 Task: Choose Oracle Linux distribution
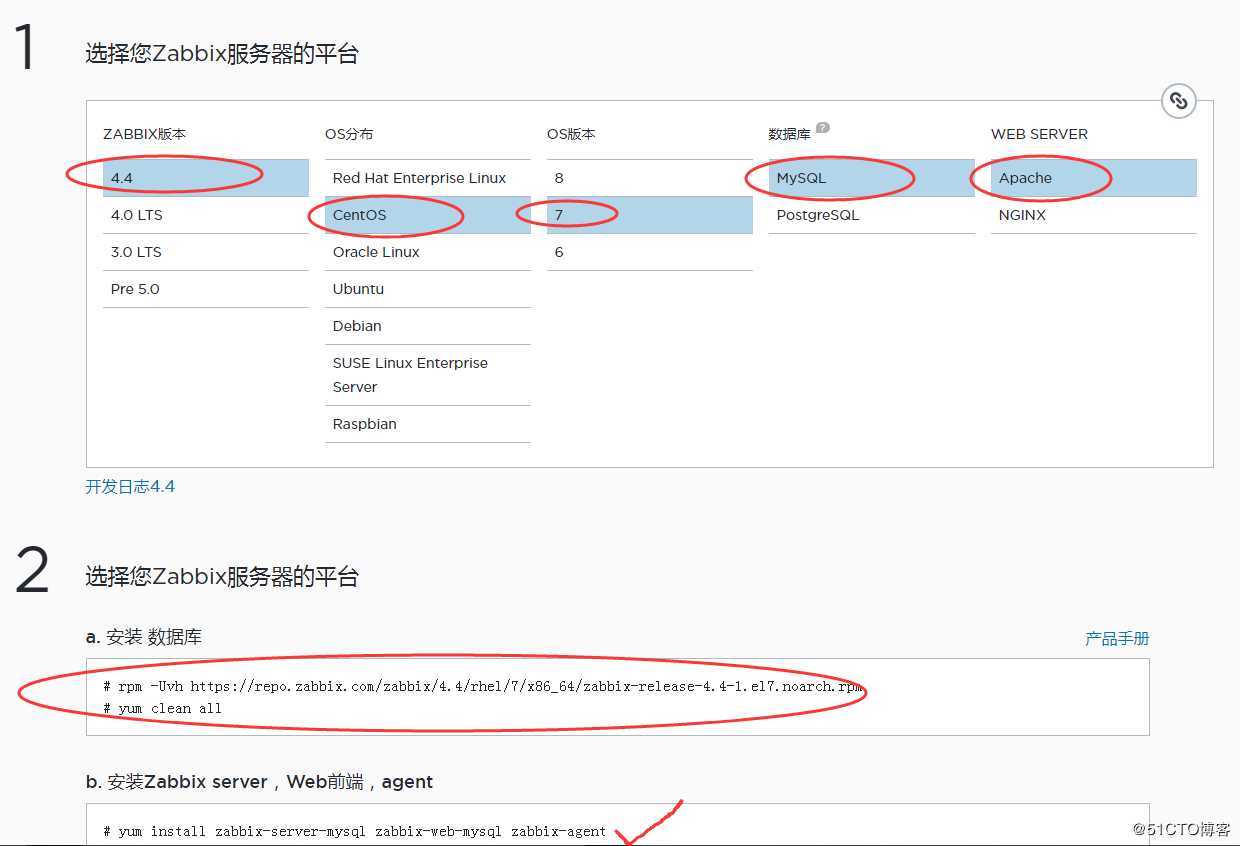pos(428,252)
